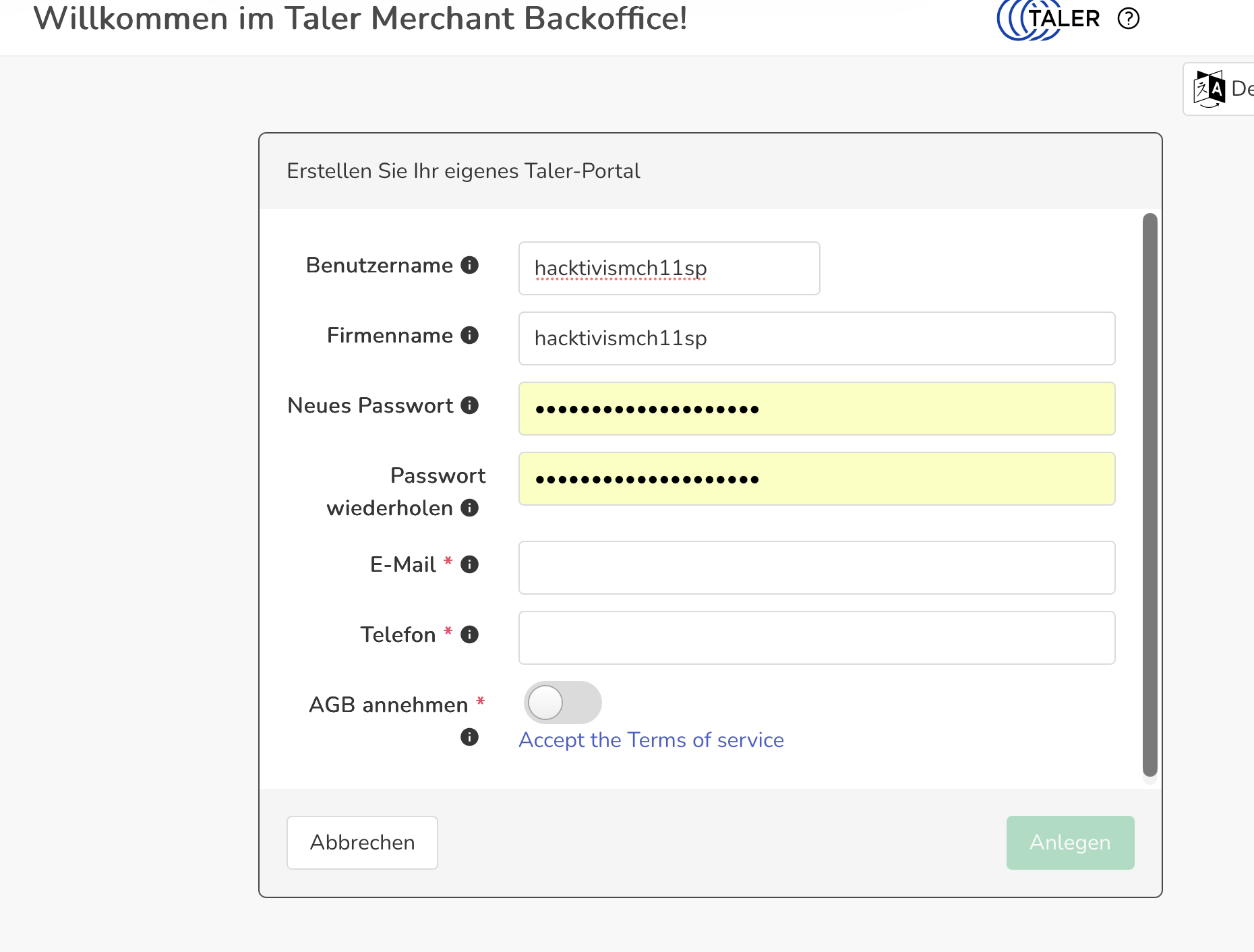Click the Taler logo in header

[1048, 19]
